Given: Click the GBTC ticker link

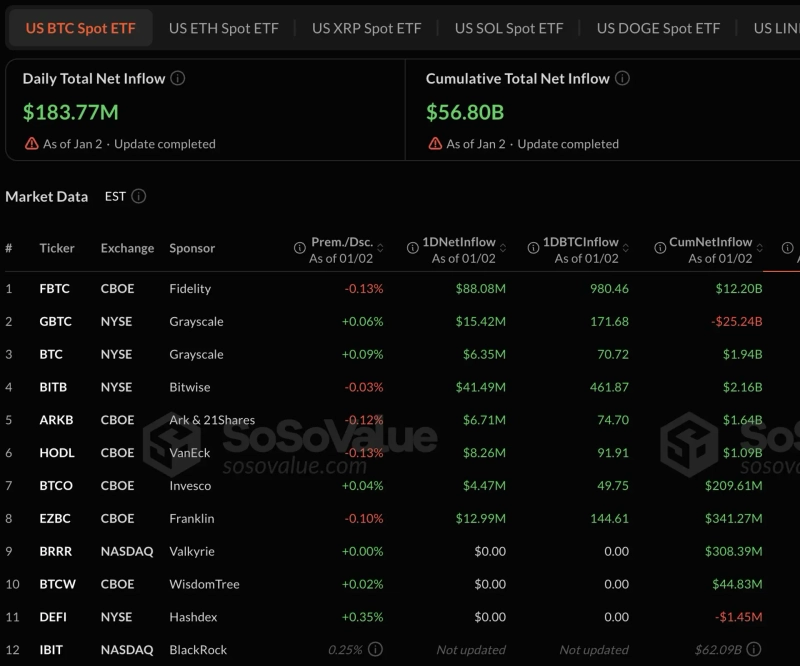Looking at the screenshot, I should pos(55,322).
